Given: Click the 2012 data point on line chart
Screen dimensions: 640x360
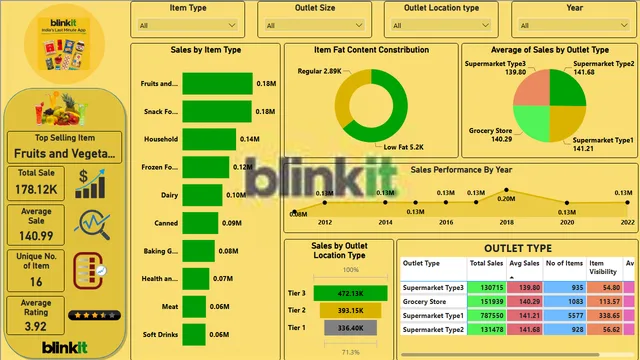Looking at the screenshot, I should click(x=324, y=202).
